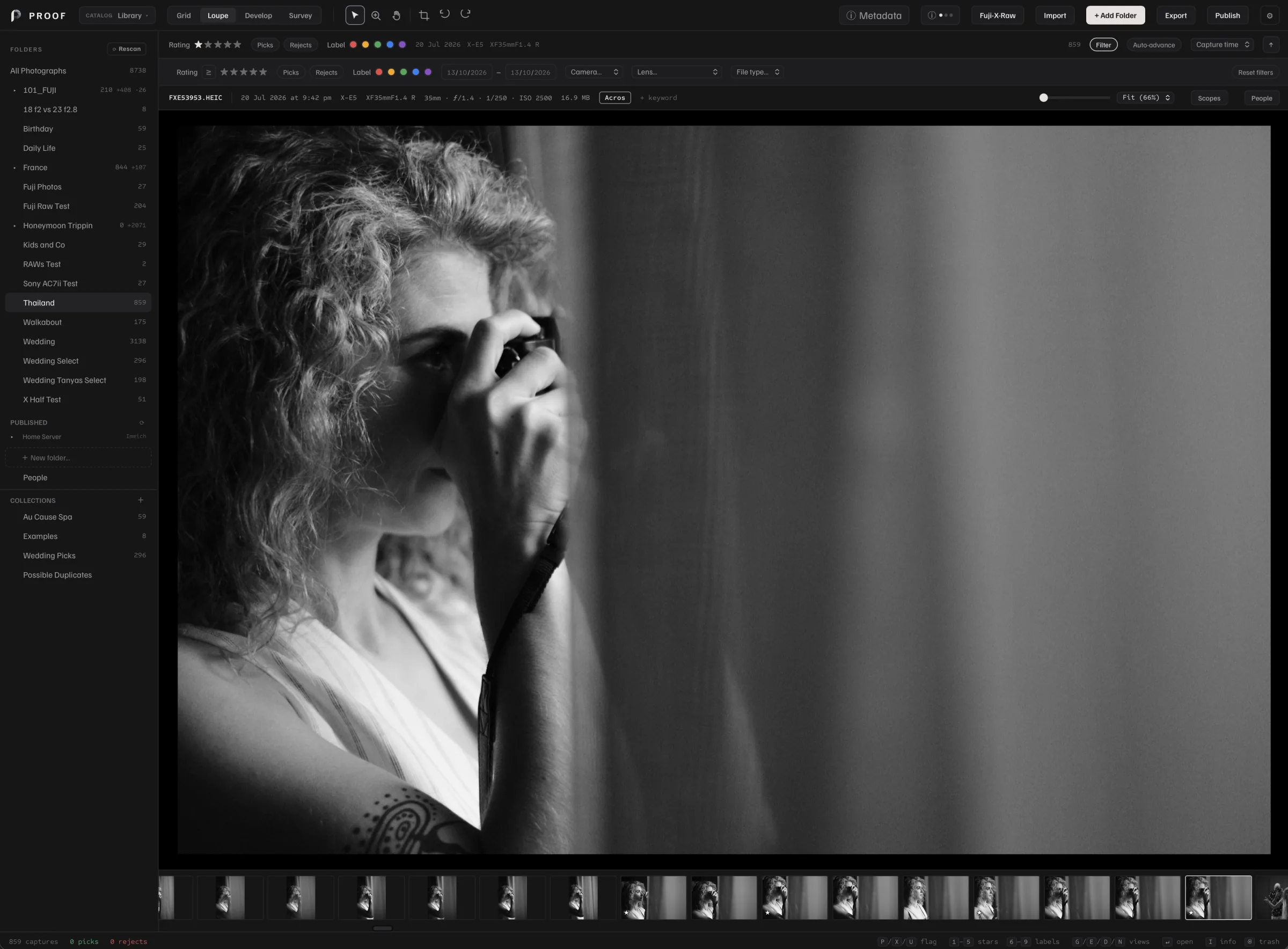
Task: Open the File type filter dropdown
Action: point(757,72)
